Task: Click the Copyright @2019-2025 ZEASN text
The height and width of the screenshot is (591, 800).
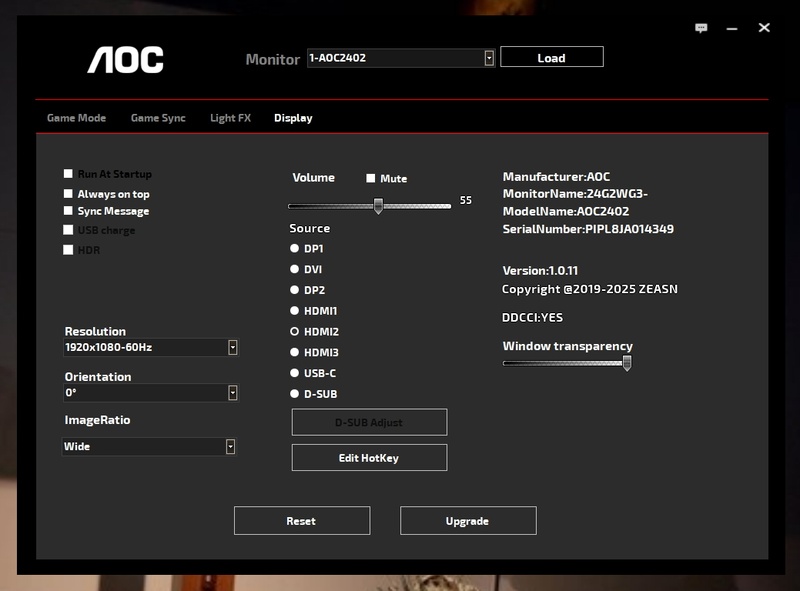Action: [x=590, y=289]
